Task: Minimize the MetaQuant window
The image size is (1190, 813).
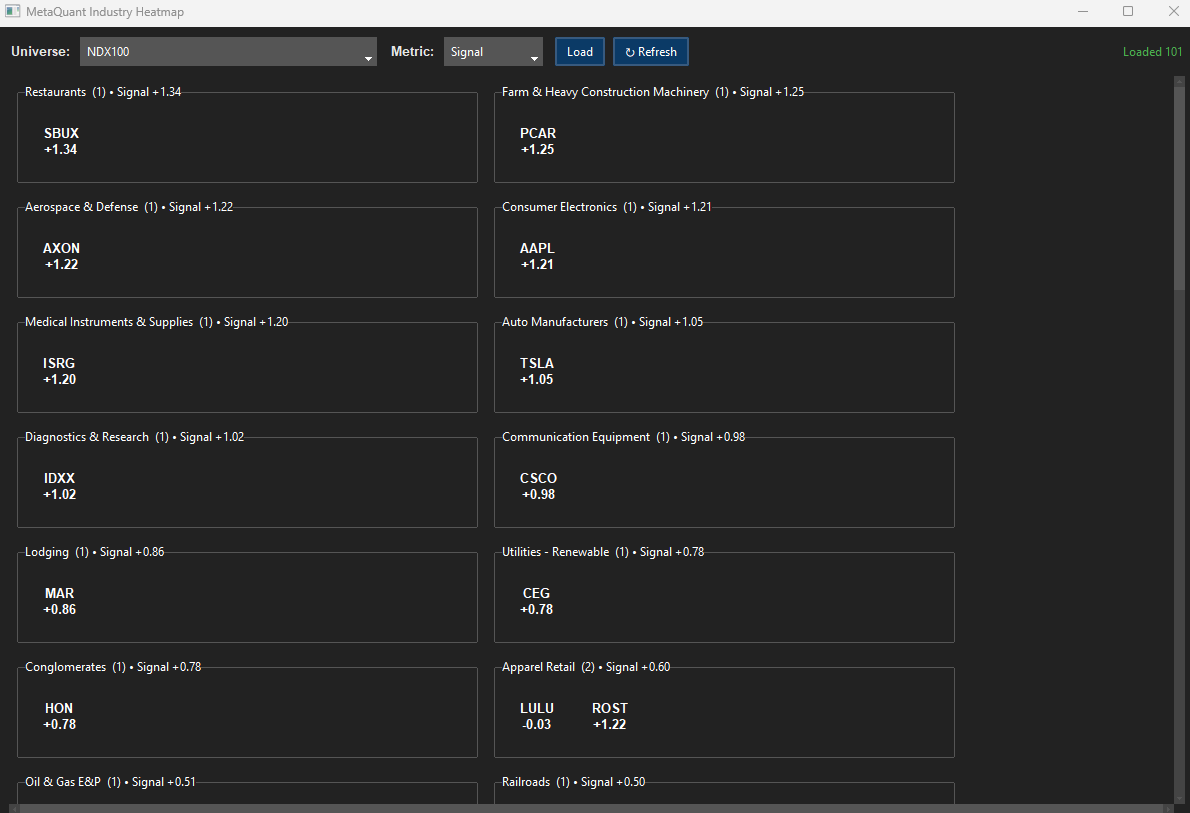Action: [x=1083, y=11]
